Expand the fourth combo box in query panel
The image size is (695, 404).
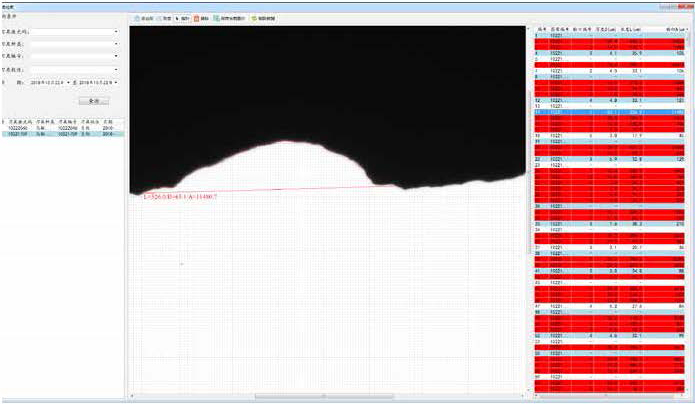pos(116,70)
